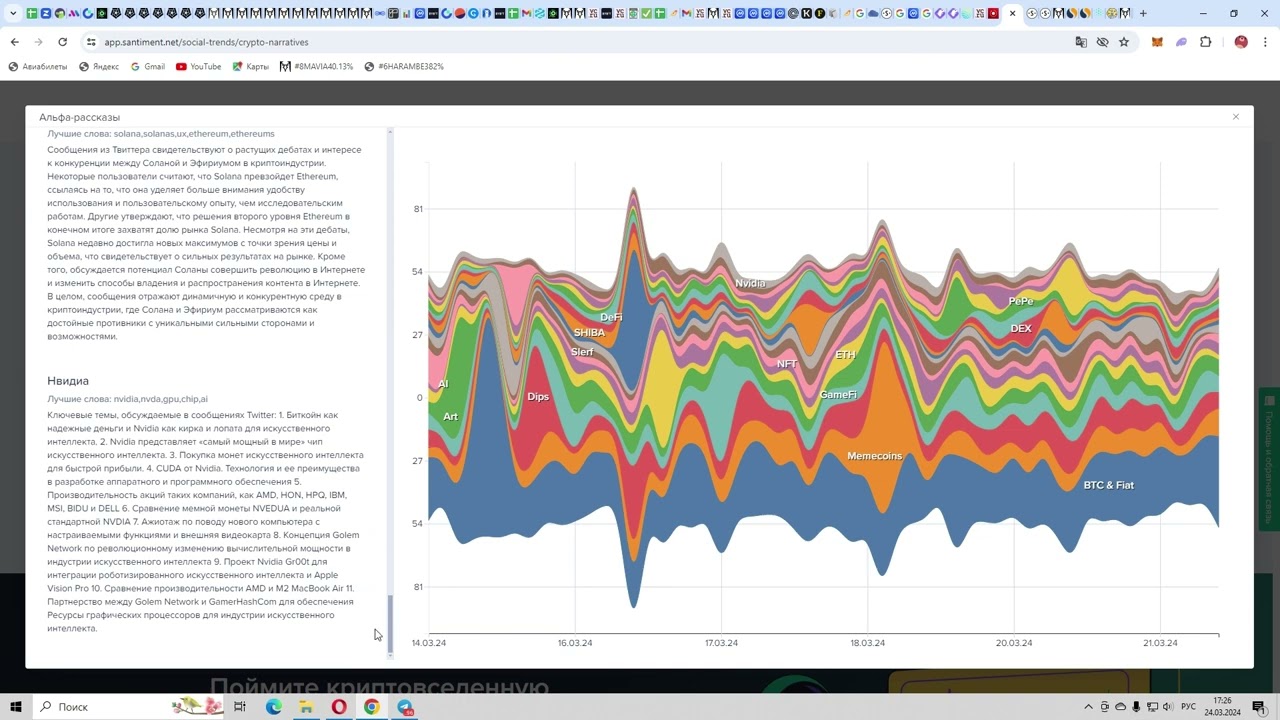Open the Windows notification center
The height and width of the screenshot is (720, 1280).
(1259, 707)
